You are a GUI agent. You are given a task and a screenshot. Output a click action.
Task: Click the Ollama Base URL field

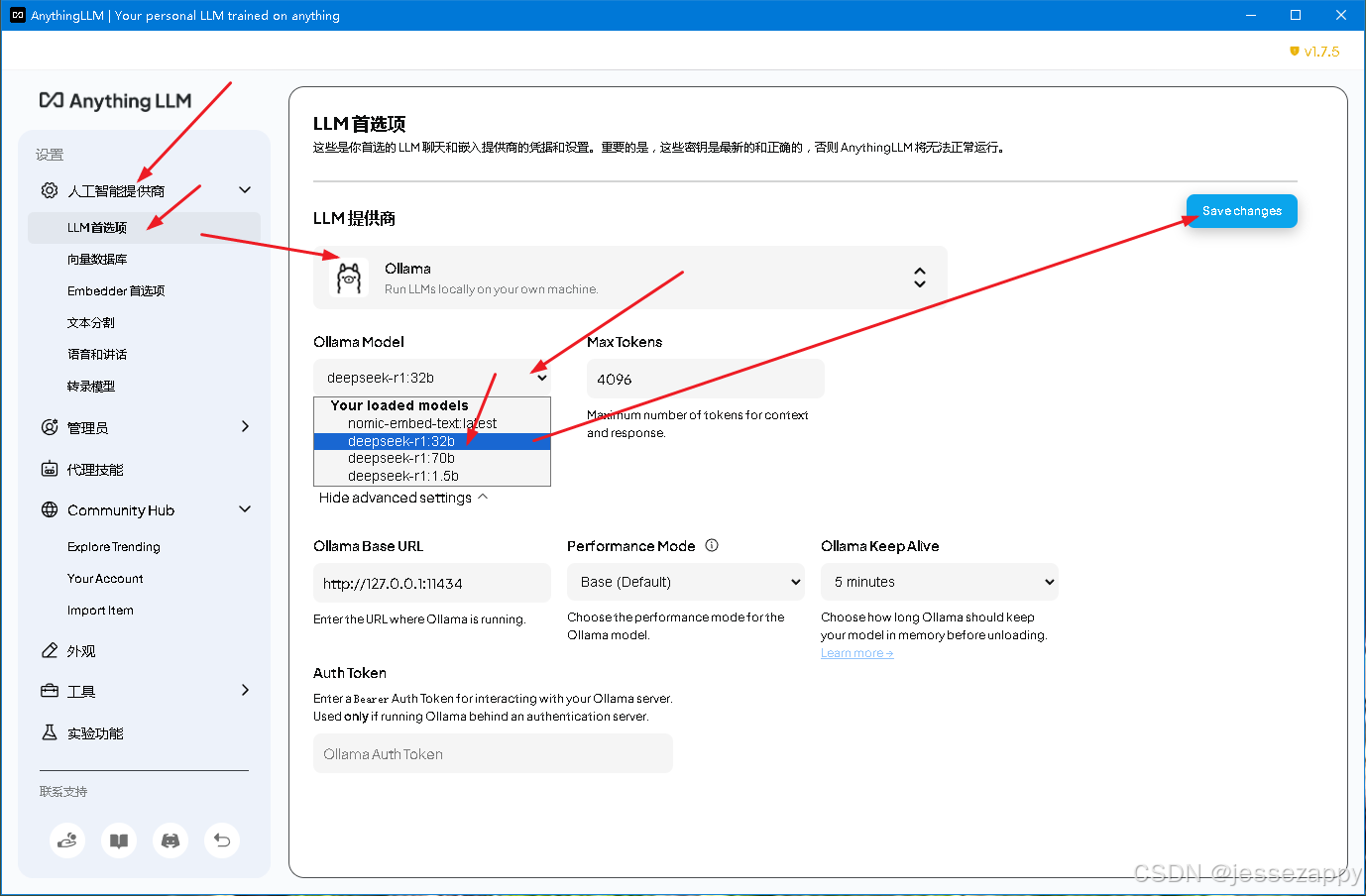(x=432, y=583)
